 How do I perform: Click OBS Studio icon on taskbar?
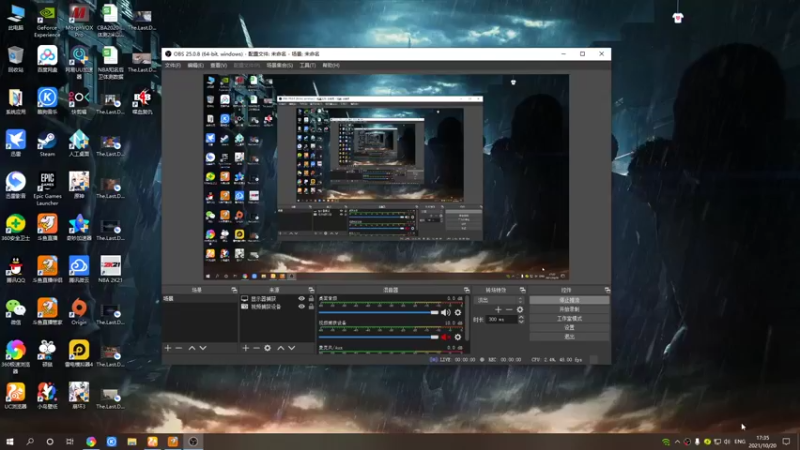(x=193, y=441)
